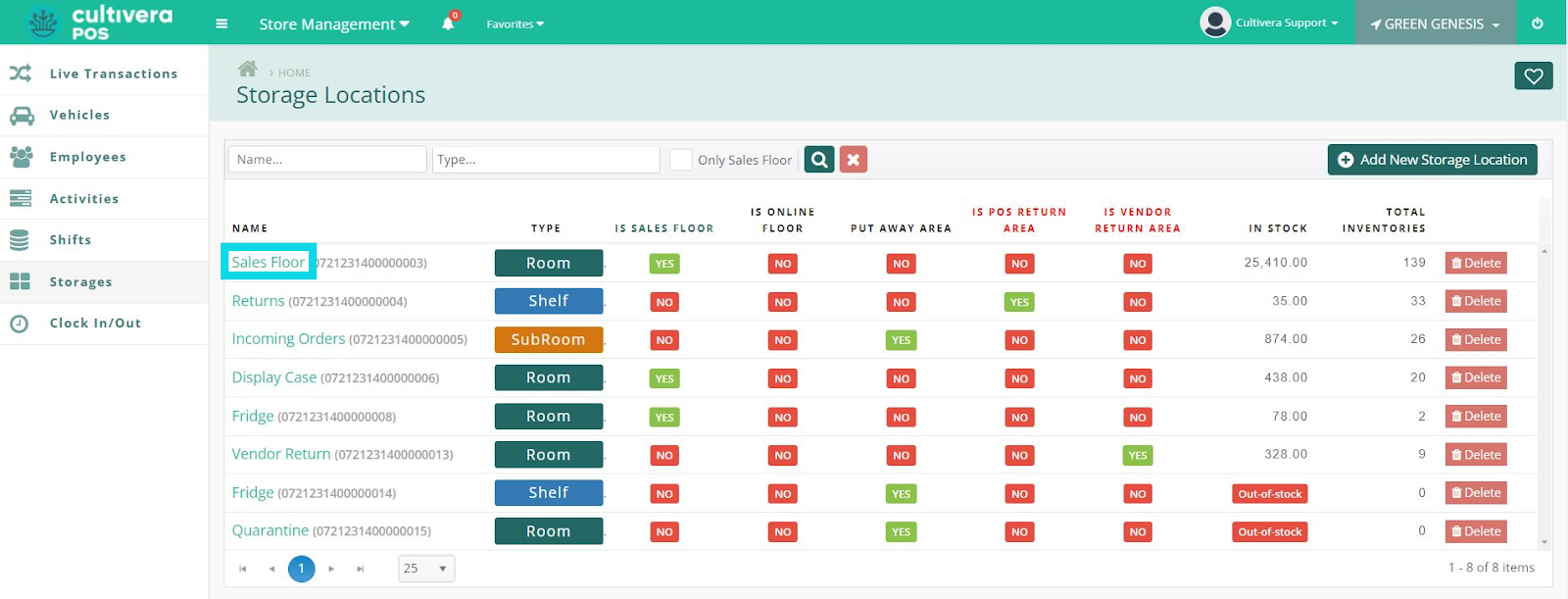The height and width of the screenshot is (599, 1568).
Task: Go to home icon in breadcrumb
Action: 248,70
